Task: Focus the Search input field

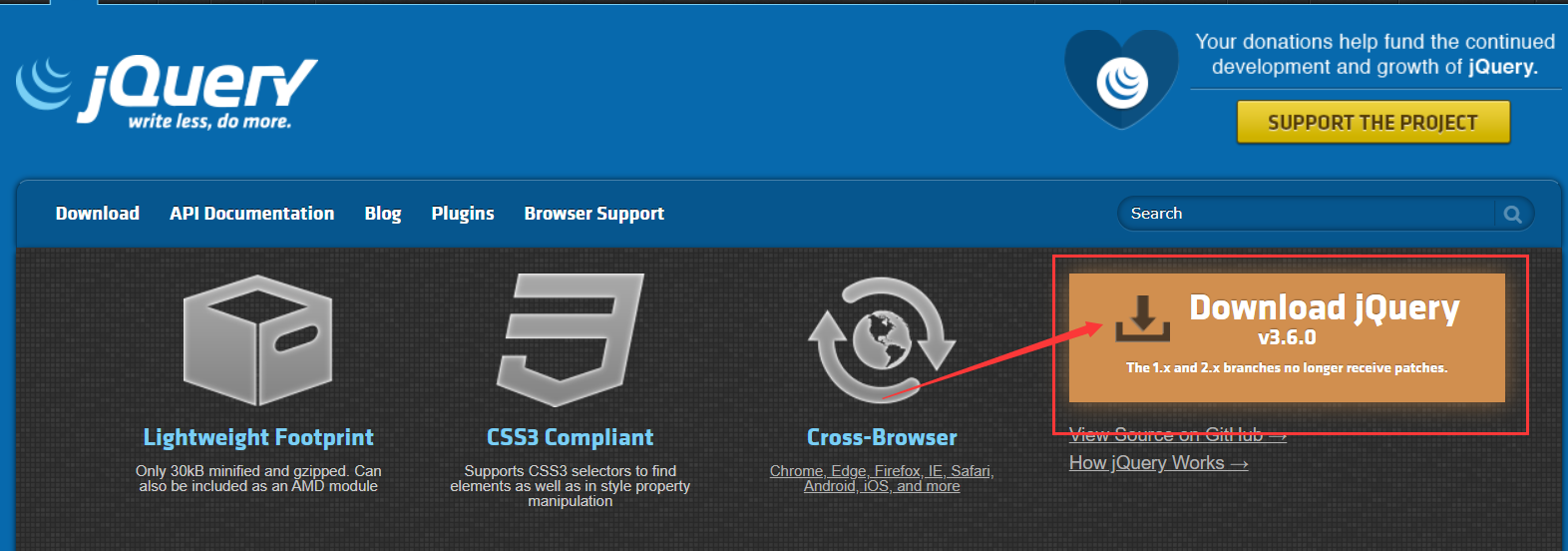Action: pos(1309,214)
